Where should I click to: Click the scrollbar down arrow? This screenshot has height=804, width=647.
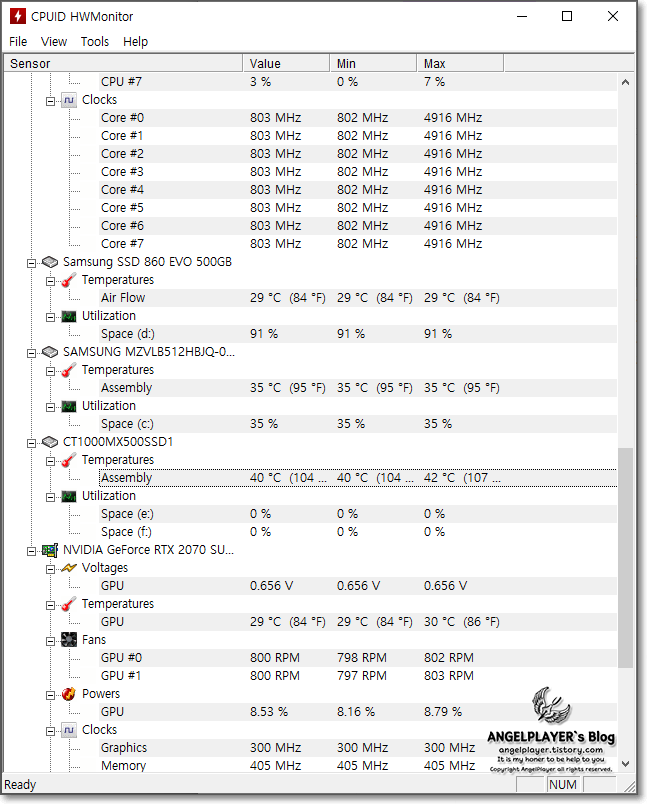click(x=625, y=764)
